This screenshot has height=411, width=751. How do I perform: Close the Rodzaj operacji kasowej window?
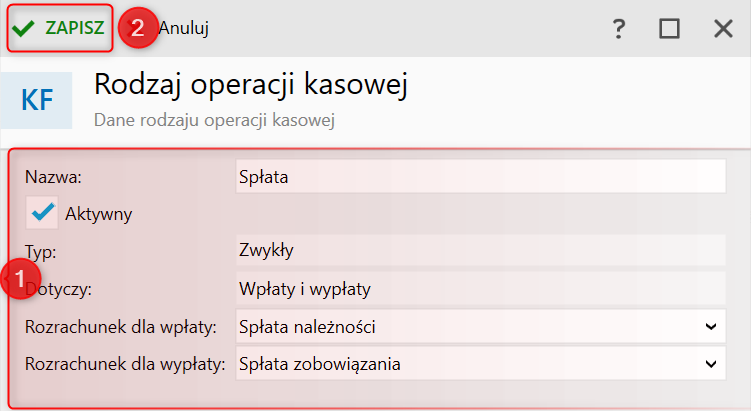point(723,29)
